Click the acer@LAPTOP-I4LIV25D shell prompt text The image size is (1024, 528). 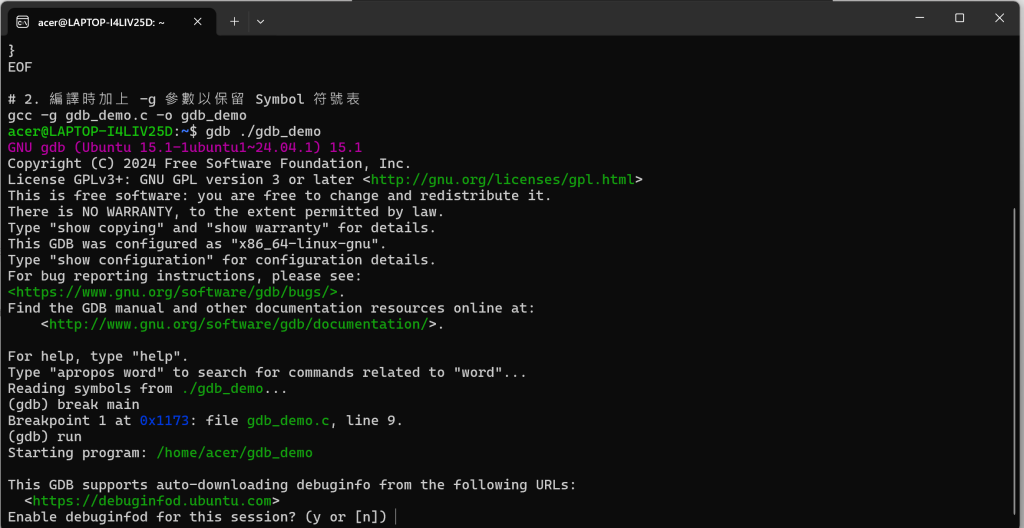pyautogui.click(x=90, y=131)
